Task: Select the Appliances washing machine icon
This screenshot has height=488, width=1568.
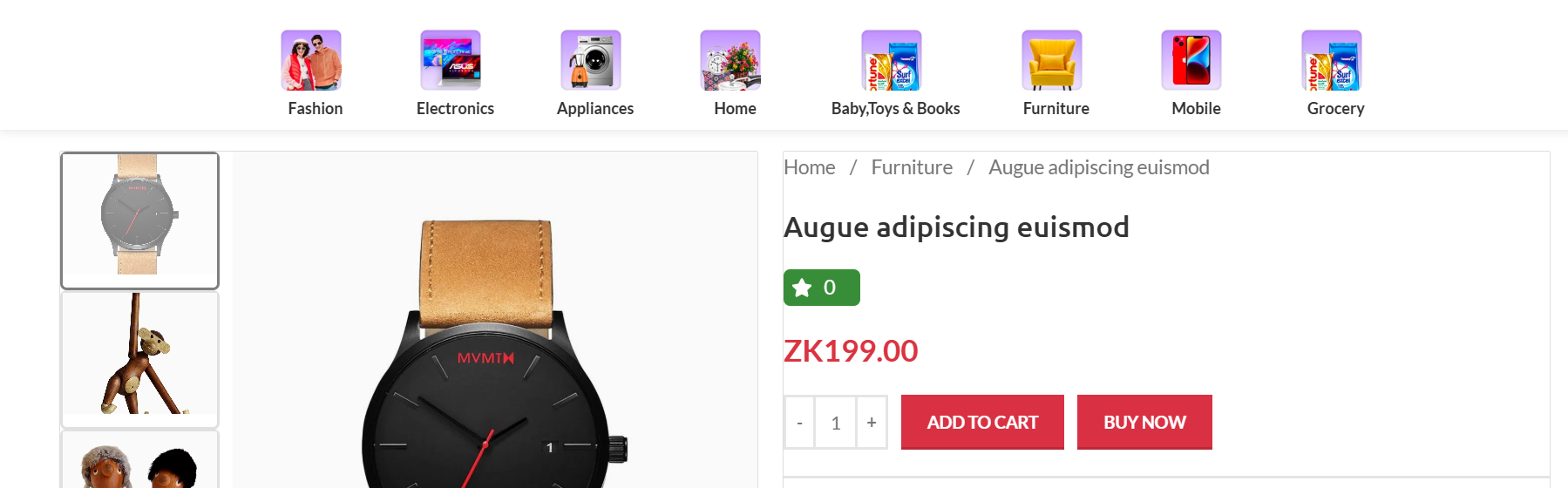Action: tap(591, 60)
